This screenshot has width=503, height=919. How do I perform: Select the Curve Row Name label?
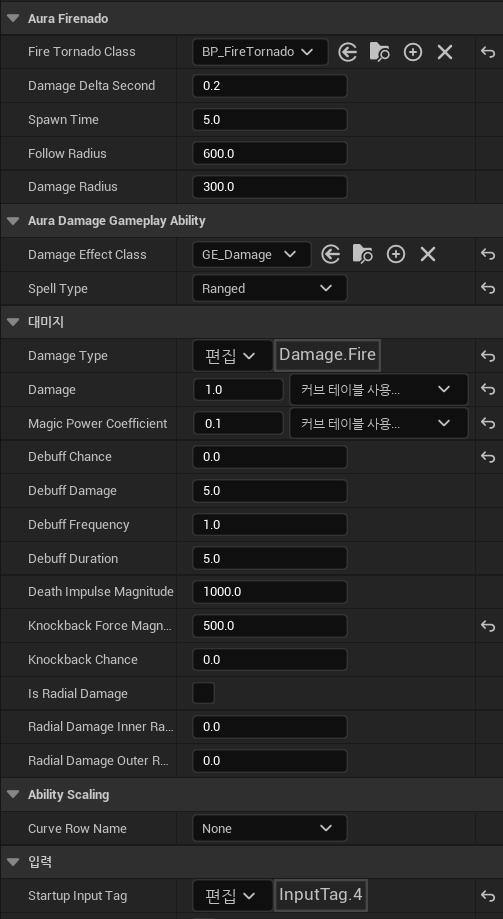click(78, 828)
